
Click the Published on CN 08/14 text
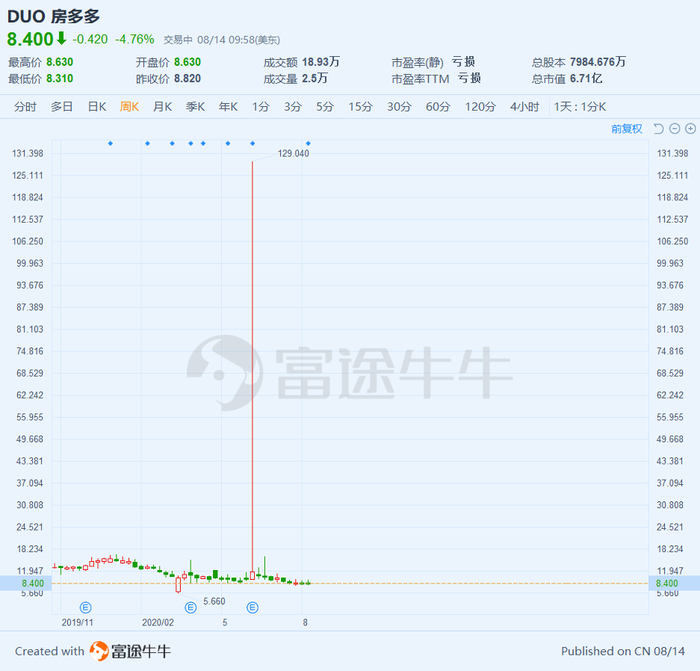(x=623, y=651)
